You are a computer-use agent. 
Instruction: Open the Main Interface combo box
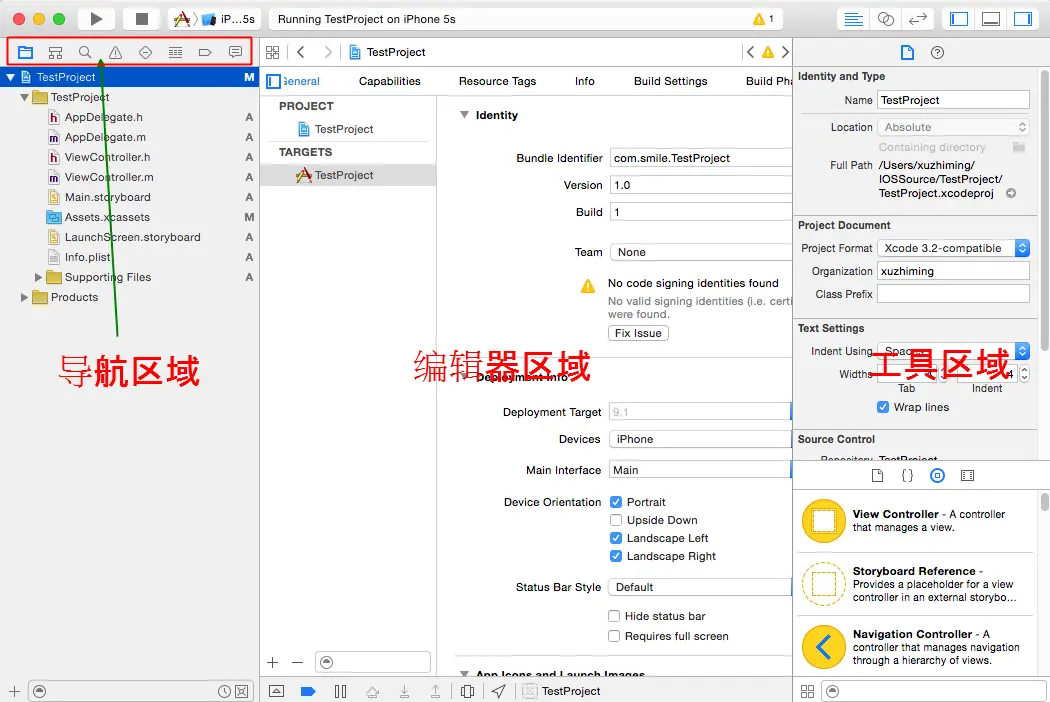[x=700, y=470]
